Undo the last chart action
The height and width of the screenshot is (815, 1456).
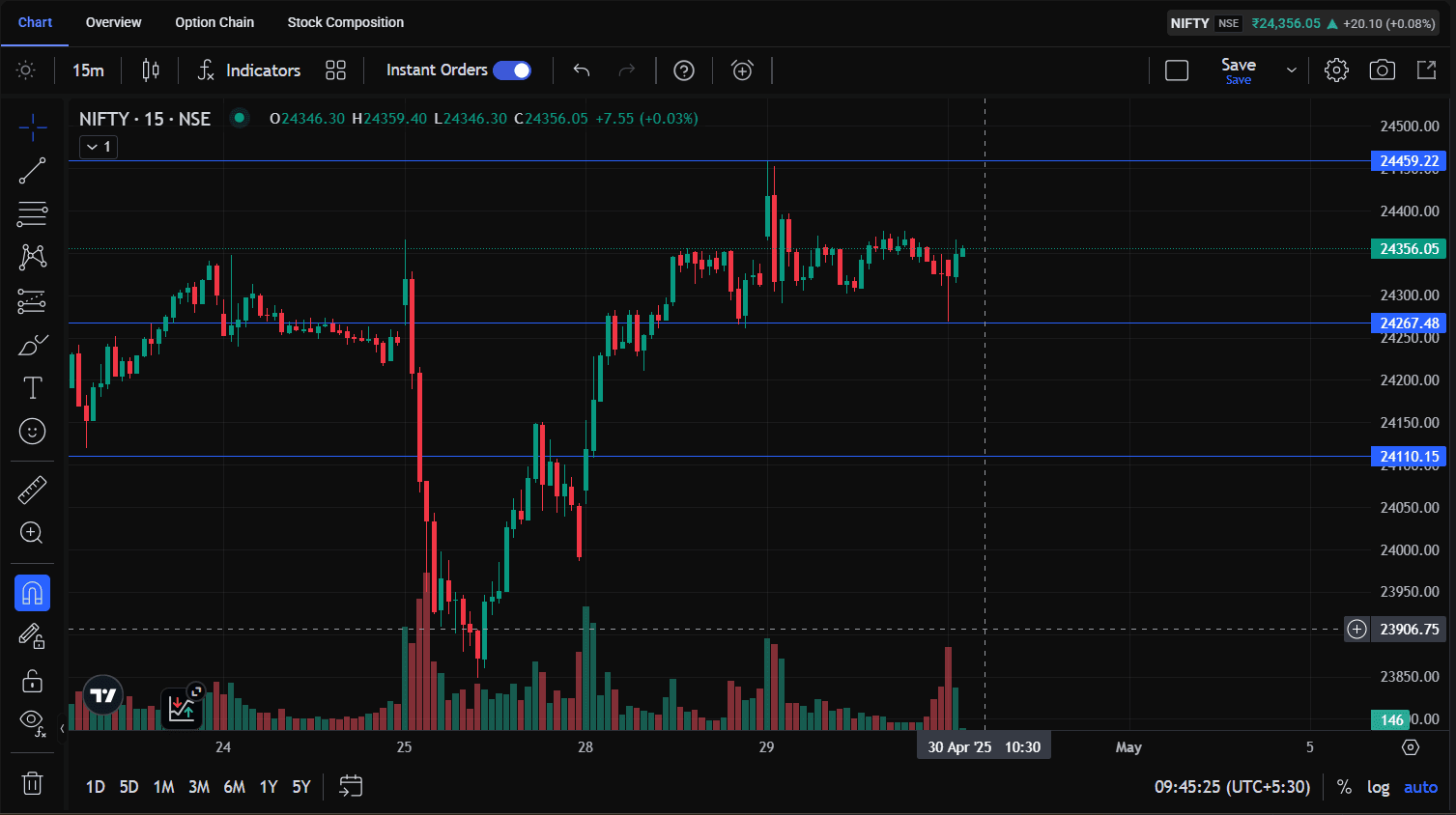[x=582, y=70]
